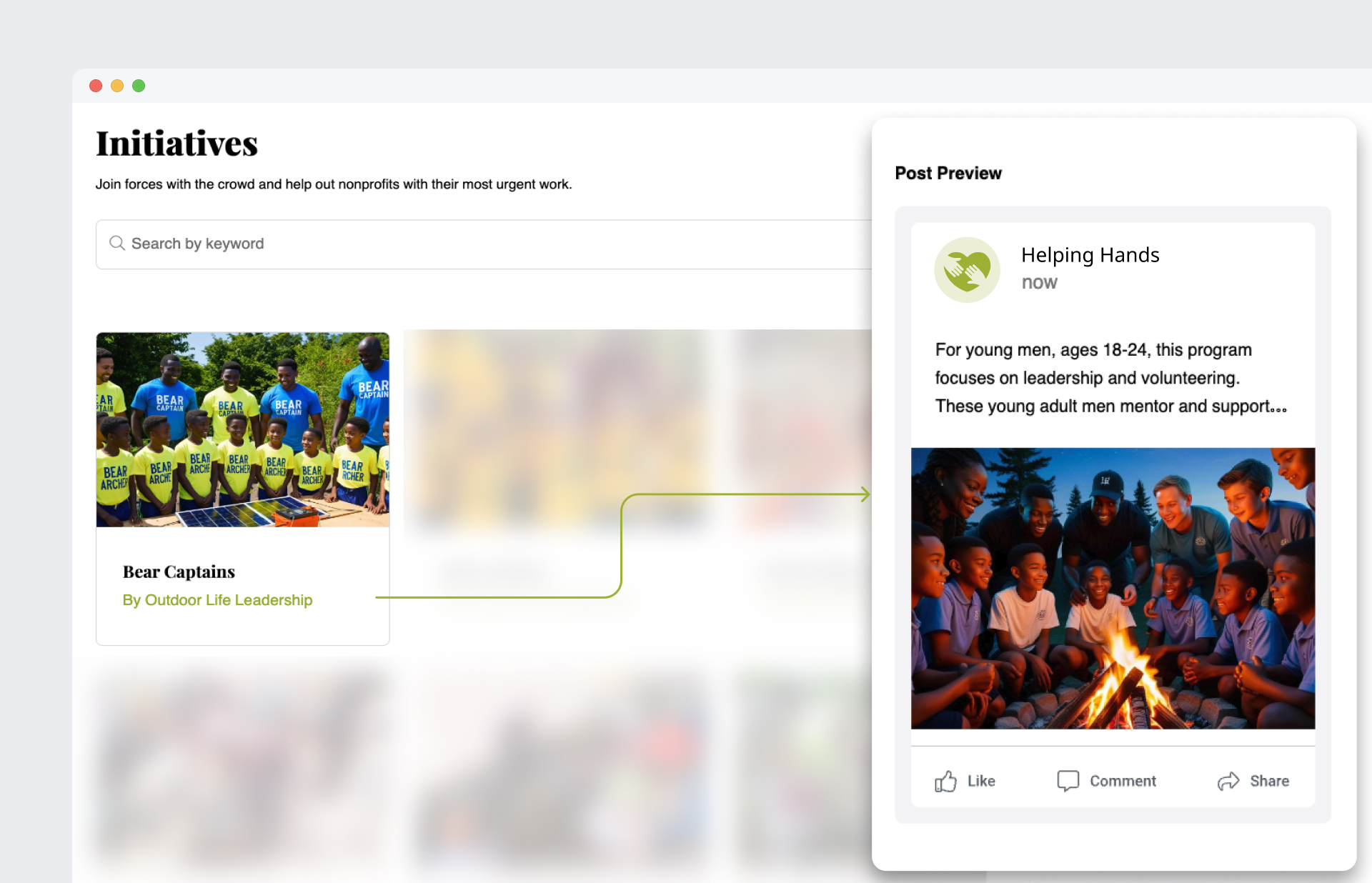Click the thumbs-up Like icon
The height and width of the screenshot is (883, 1372).
[x=945, y=781]
